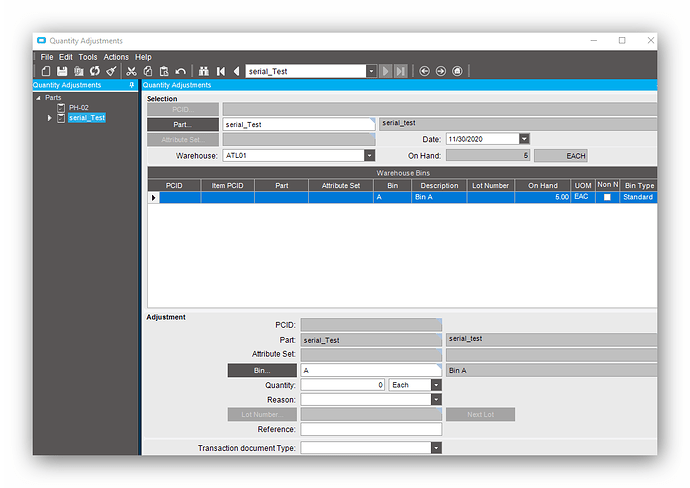Click the Lot Number column header
Viewport: 690px width, 488px height.
(490, 186)
